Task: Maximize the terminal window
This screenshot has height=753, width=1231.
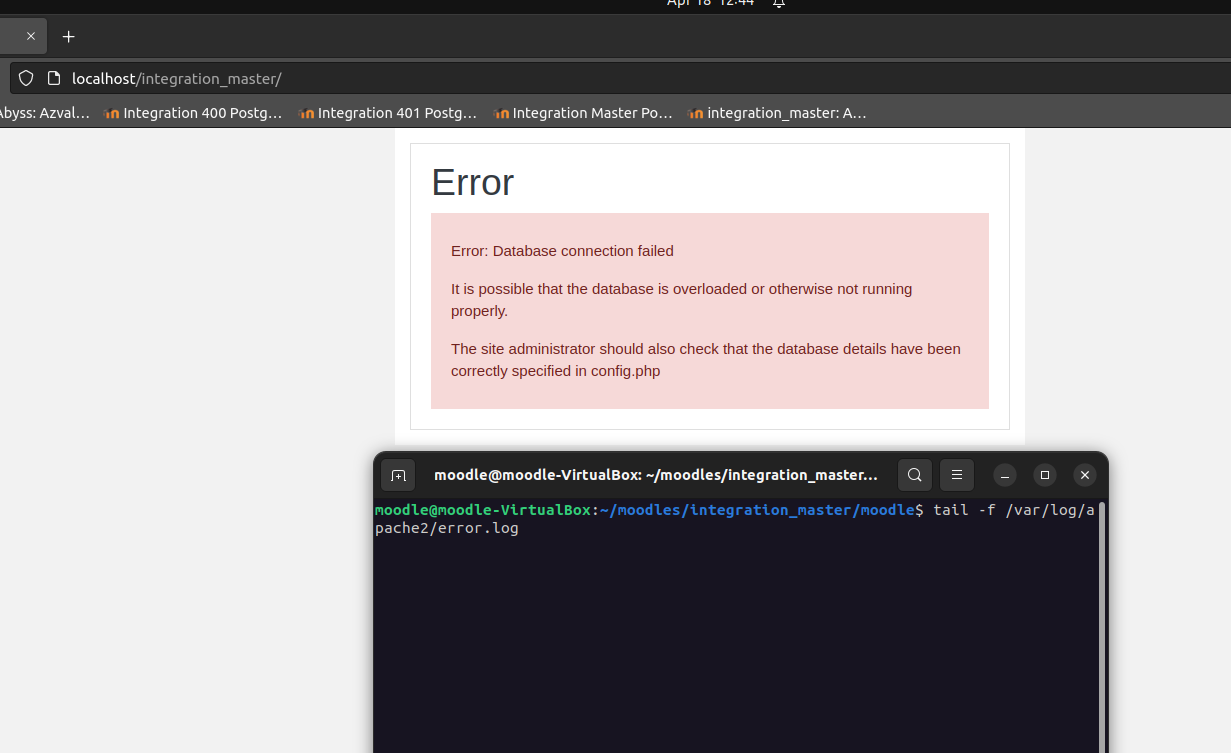Action: coord(1045,475)
